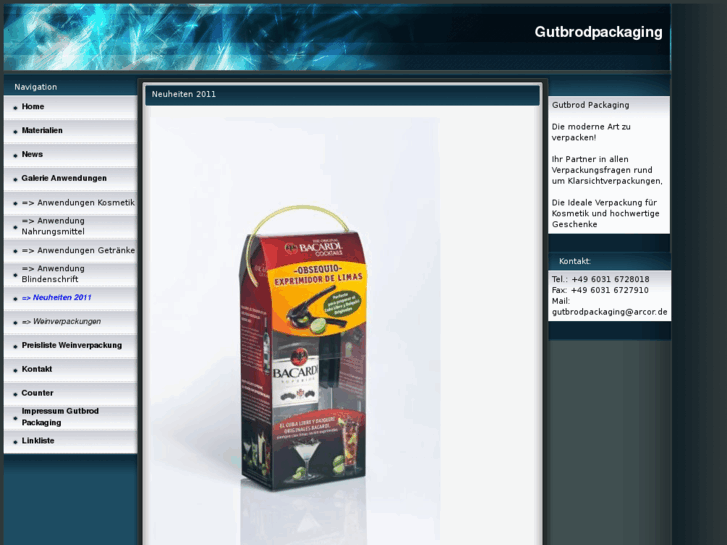Click the 'Die moderne Art zu verpacken!' text
The height and width of the screenshot is (545, 727).
(591, 132)
